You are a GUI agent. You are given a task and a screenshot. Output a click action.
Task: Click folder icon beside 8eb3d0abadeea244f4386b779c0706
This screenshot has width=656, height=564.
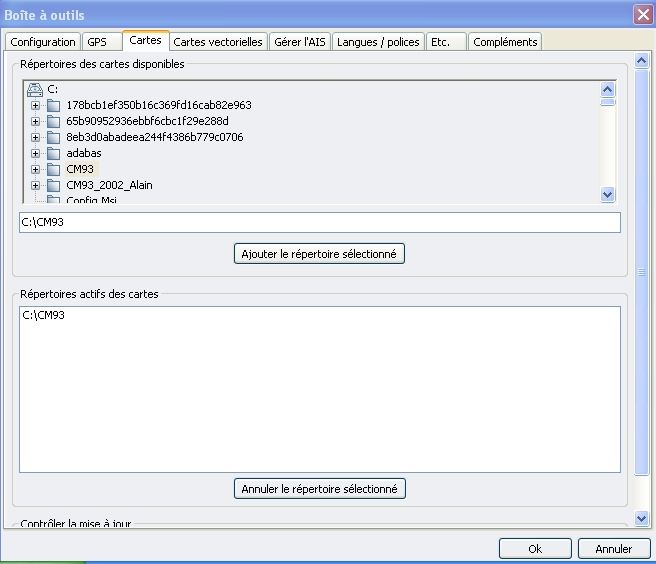coord(54,137)
